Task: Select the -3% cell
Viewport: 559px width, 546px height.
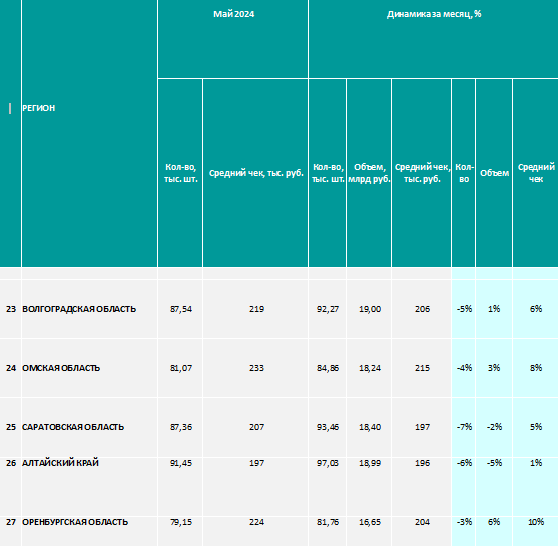Action: click(463, 531)
